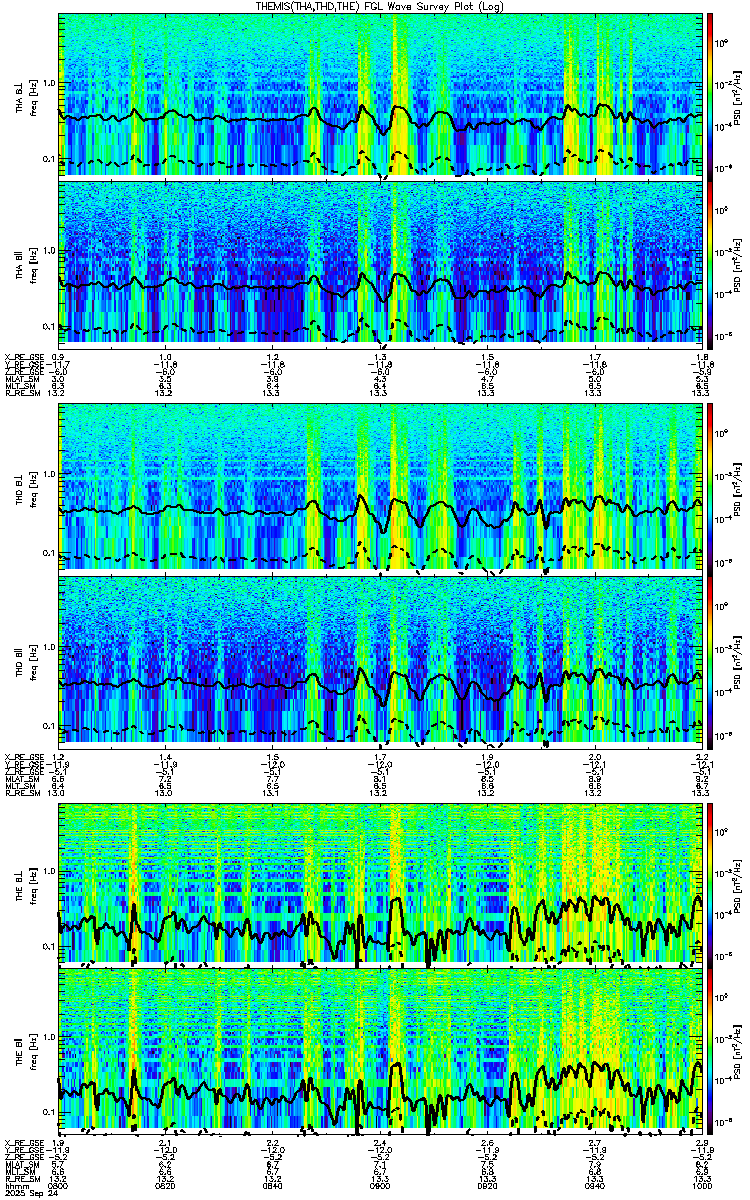Select the THE B-parallel spectrogram panel

coord(380,1052)
